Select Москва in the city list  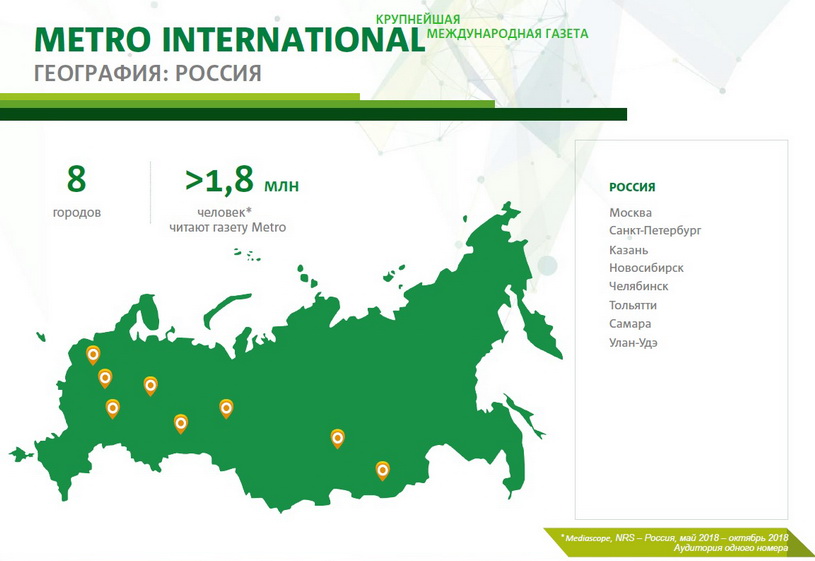630,213
